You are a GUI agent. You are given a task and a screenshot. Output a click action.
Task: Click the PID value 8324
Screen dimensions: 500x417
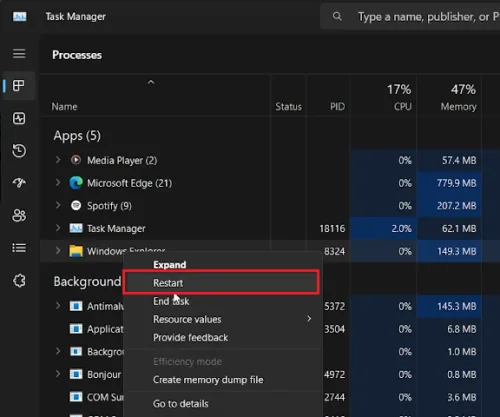(335, 251)
